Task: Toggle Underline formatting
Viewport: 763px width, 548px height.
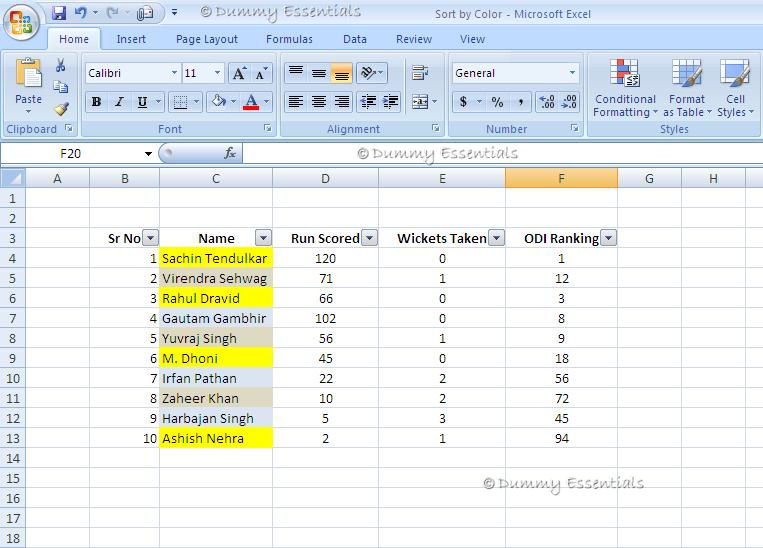Action: [x=142, y=102]
